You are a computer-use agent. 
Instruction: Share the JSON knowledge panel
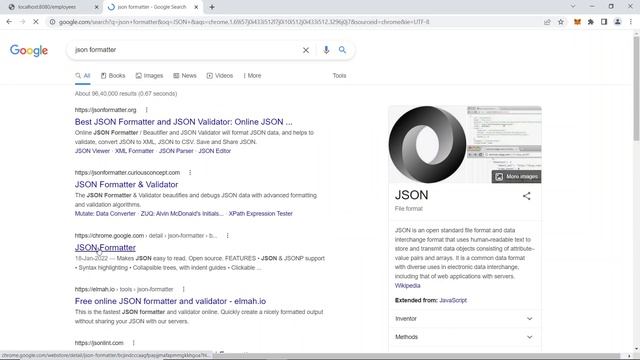point(527,196)
